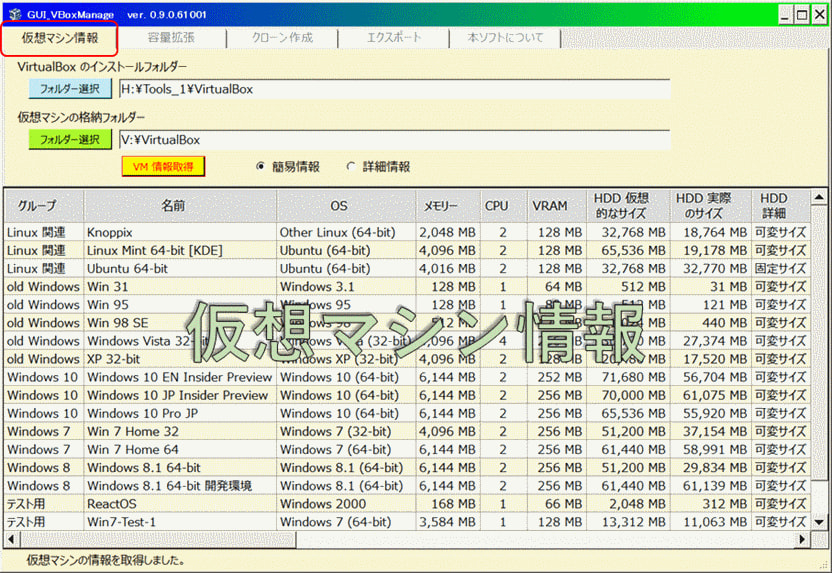
Task: Click the horizontal scrollbar right arrow
Action: [803, 540]
